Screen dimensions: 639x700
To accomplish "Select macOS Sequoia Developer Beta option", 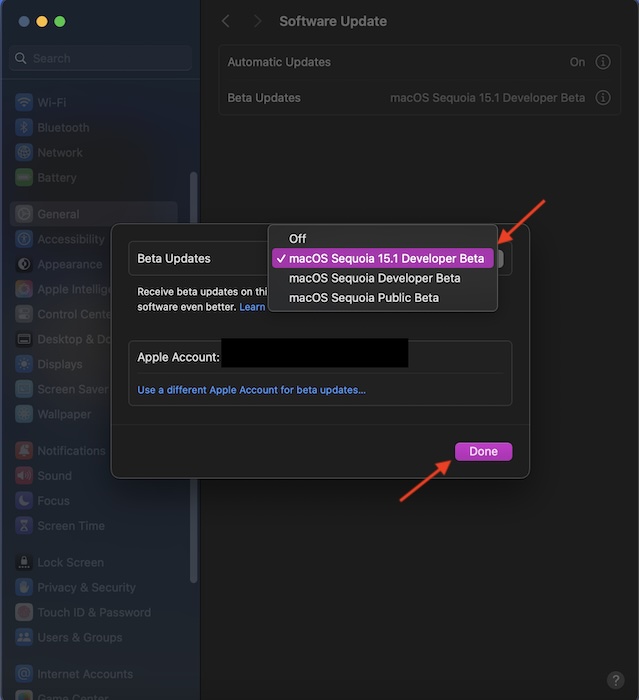I will (x=383, y=278).
